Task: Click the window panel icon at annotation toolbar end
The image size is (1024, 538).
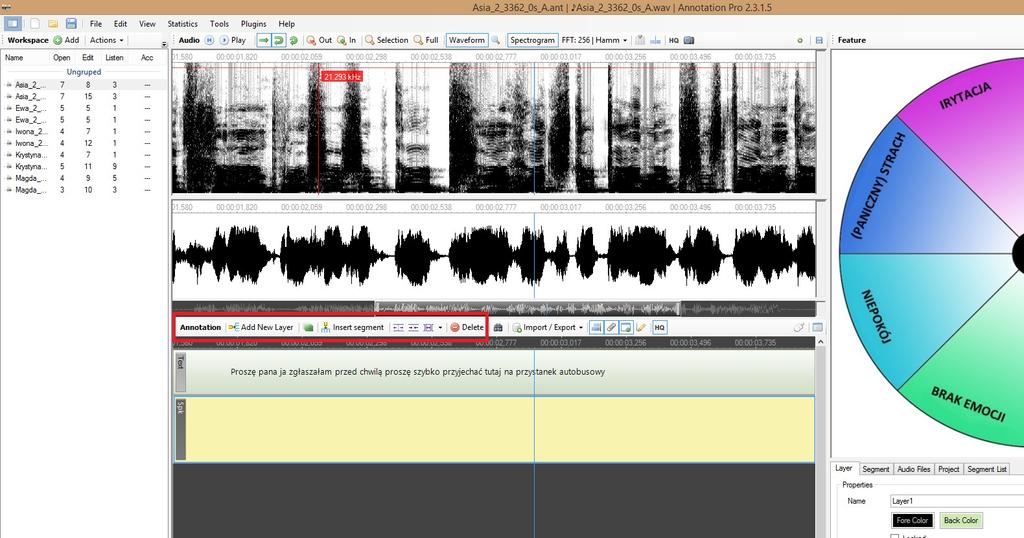Action: [x=817, y=327]
